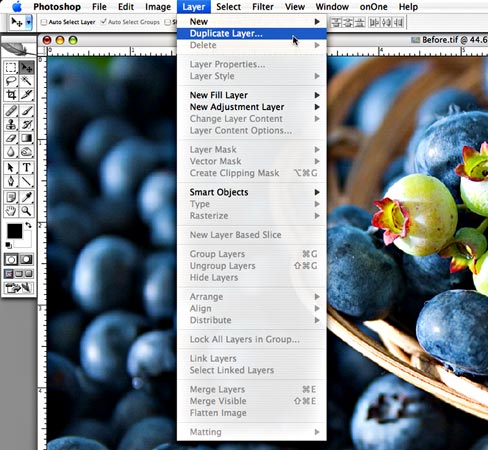488x450 pixels.
Task: Select the Line tool
Action: [x=26, y=181]
